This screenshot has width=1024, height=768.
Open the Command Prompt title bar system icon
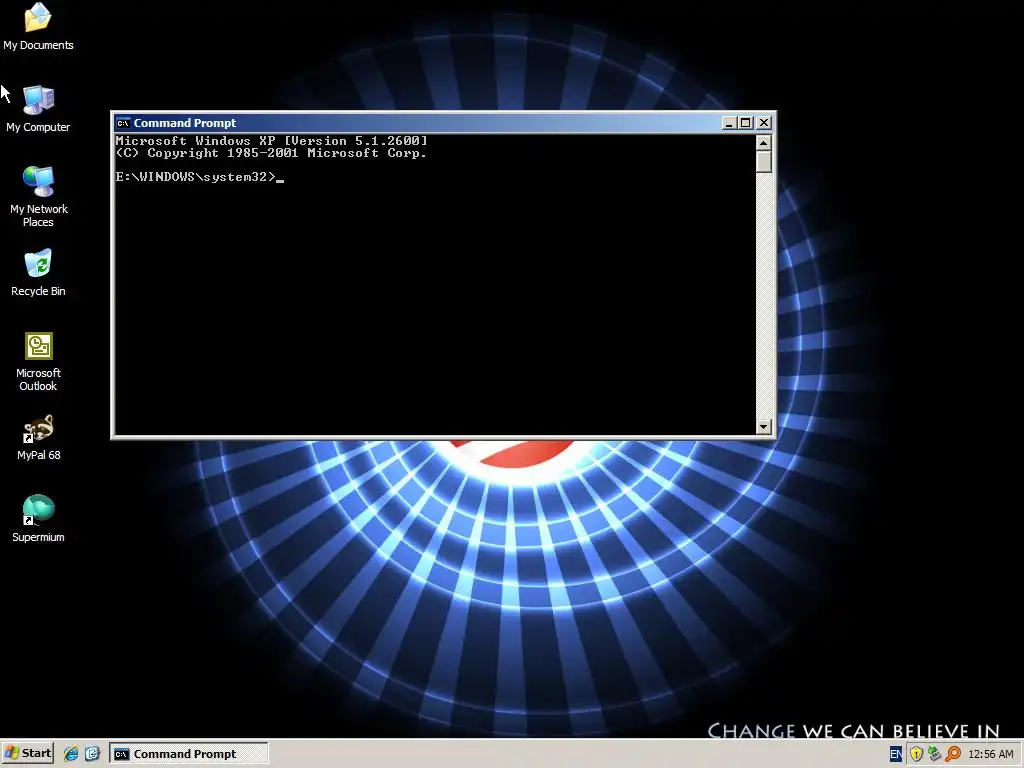coord(123,123)
